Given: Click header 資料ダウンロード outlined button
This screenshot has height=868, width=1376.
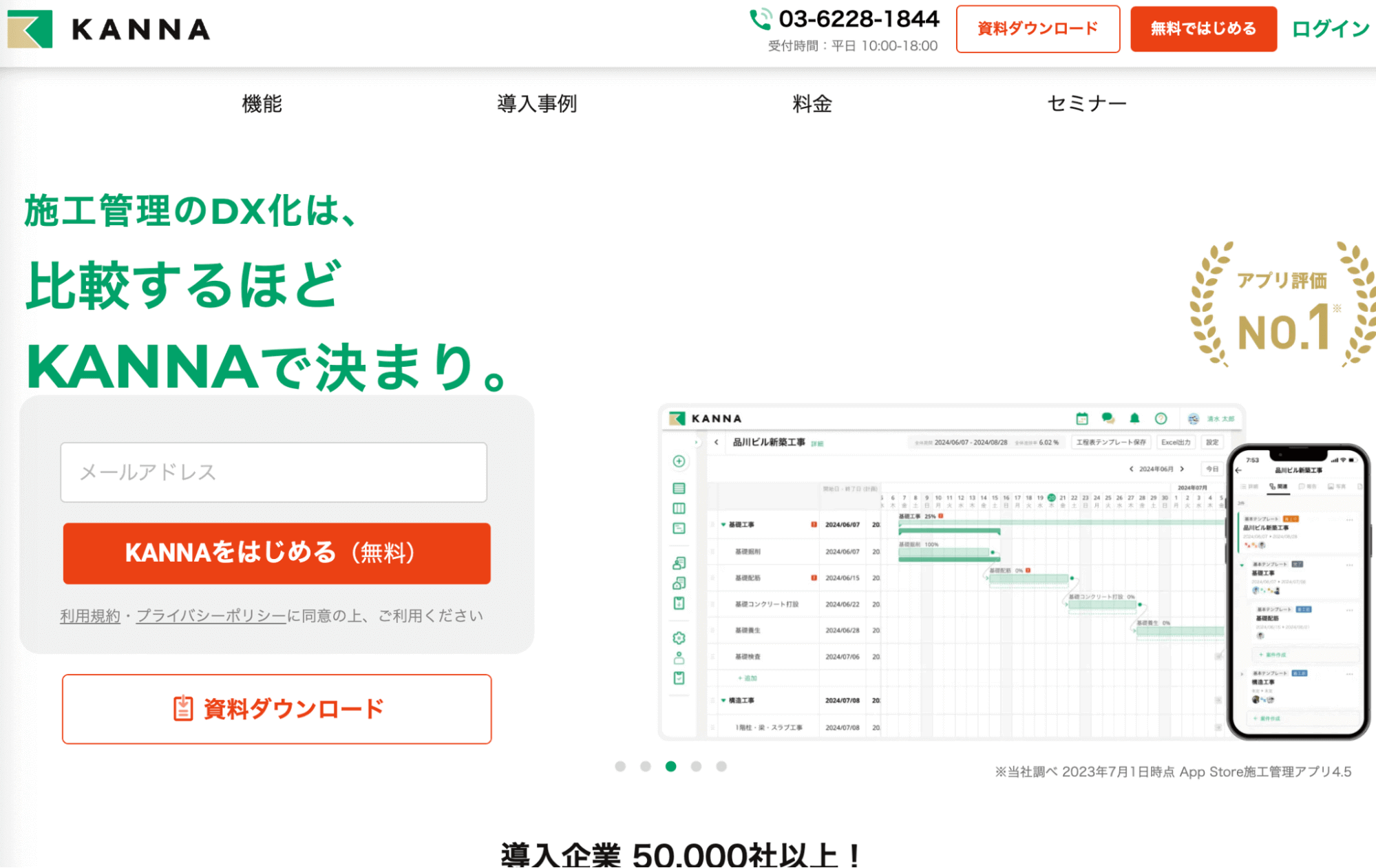Looking at the screenshot, I should click(x=1037, y=29).
